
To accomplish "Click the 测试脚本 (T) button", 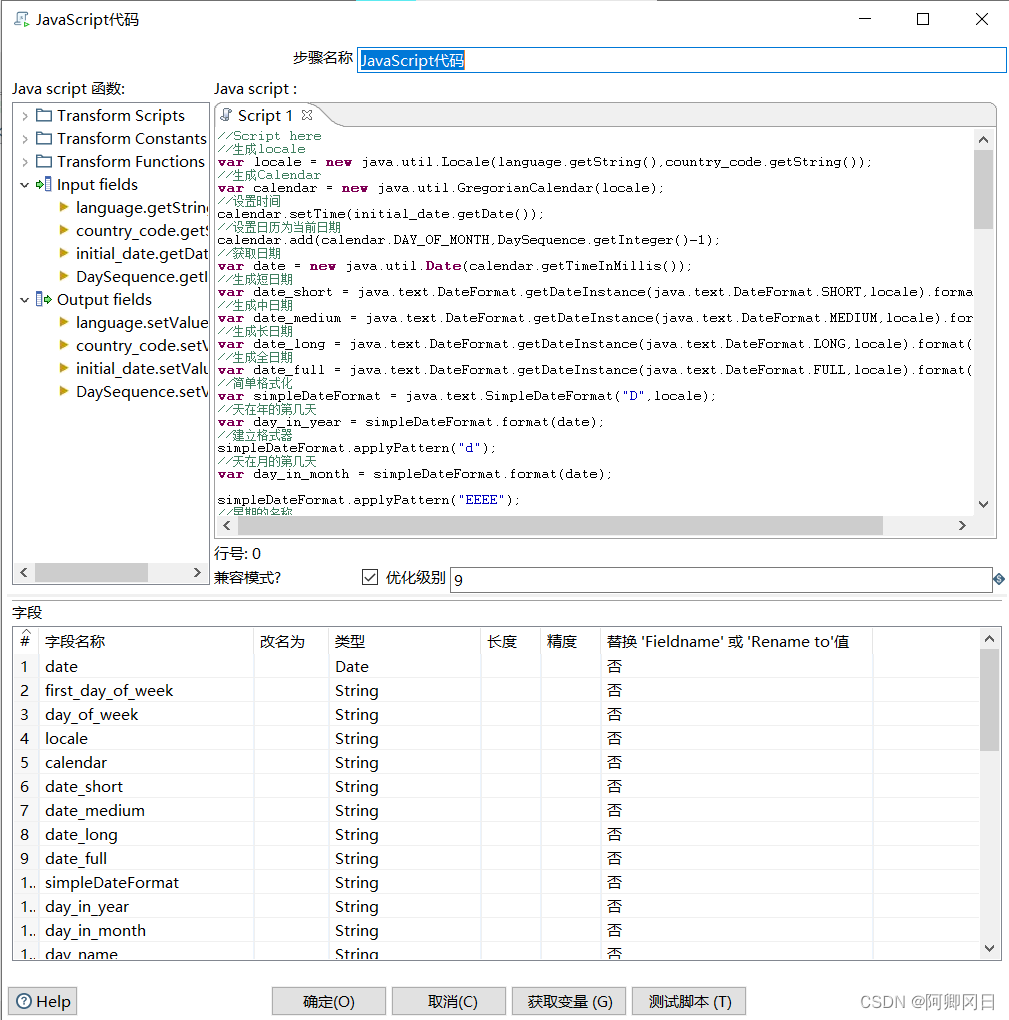I will tap(689, 1002).
